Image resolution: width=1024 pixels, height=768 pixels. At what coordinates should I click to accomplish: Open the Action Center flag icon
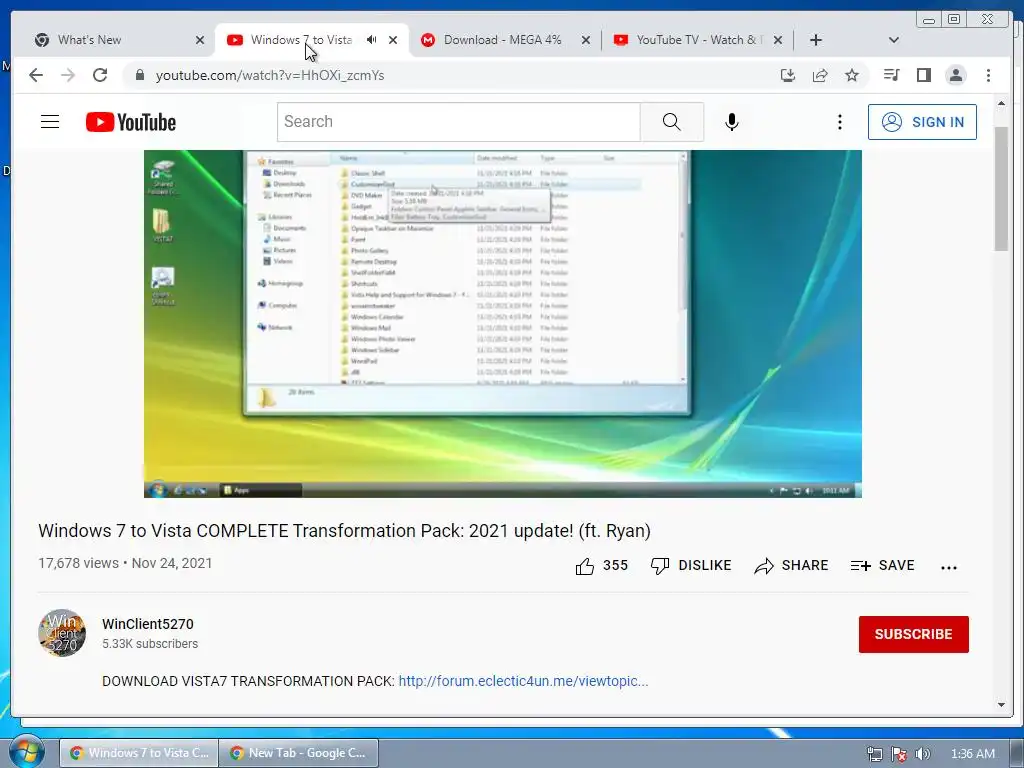click(899, 754)
